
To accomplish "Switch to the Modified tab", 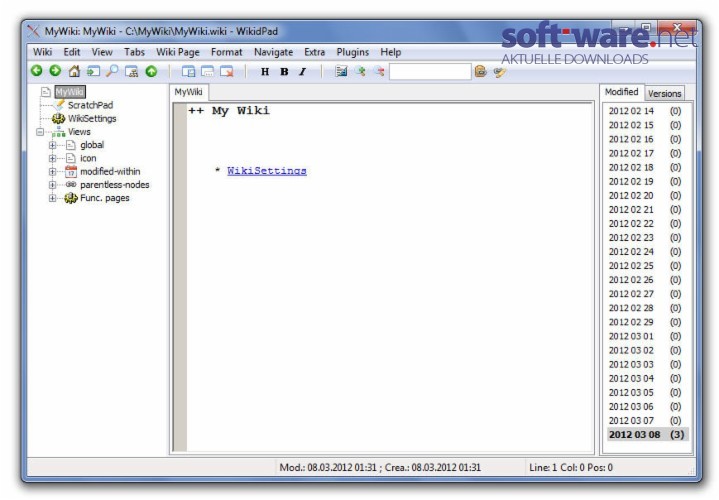I will pos(621,92).
